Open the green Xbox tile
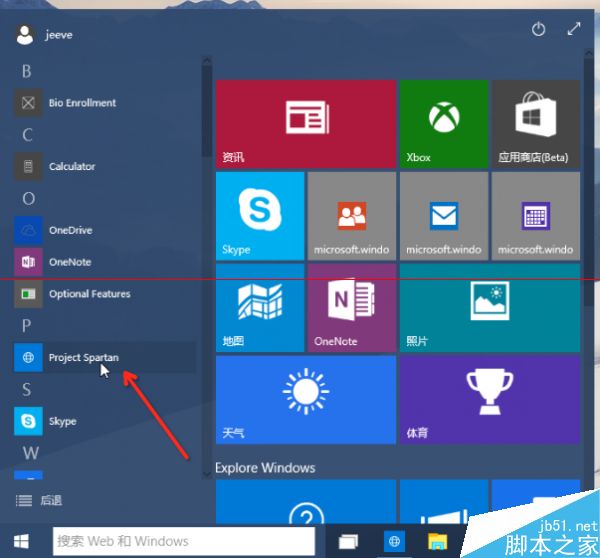Screen dimensions: 600x558 [x=444, y=124]
